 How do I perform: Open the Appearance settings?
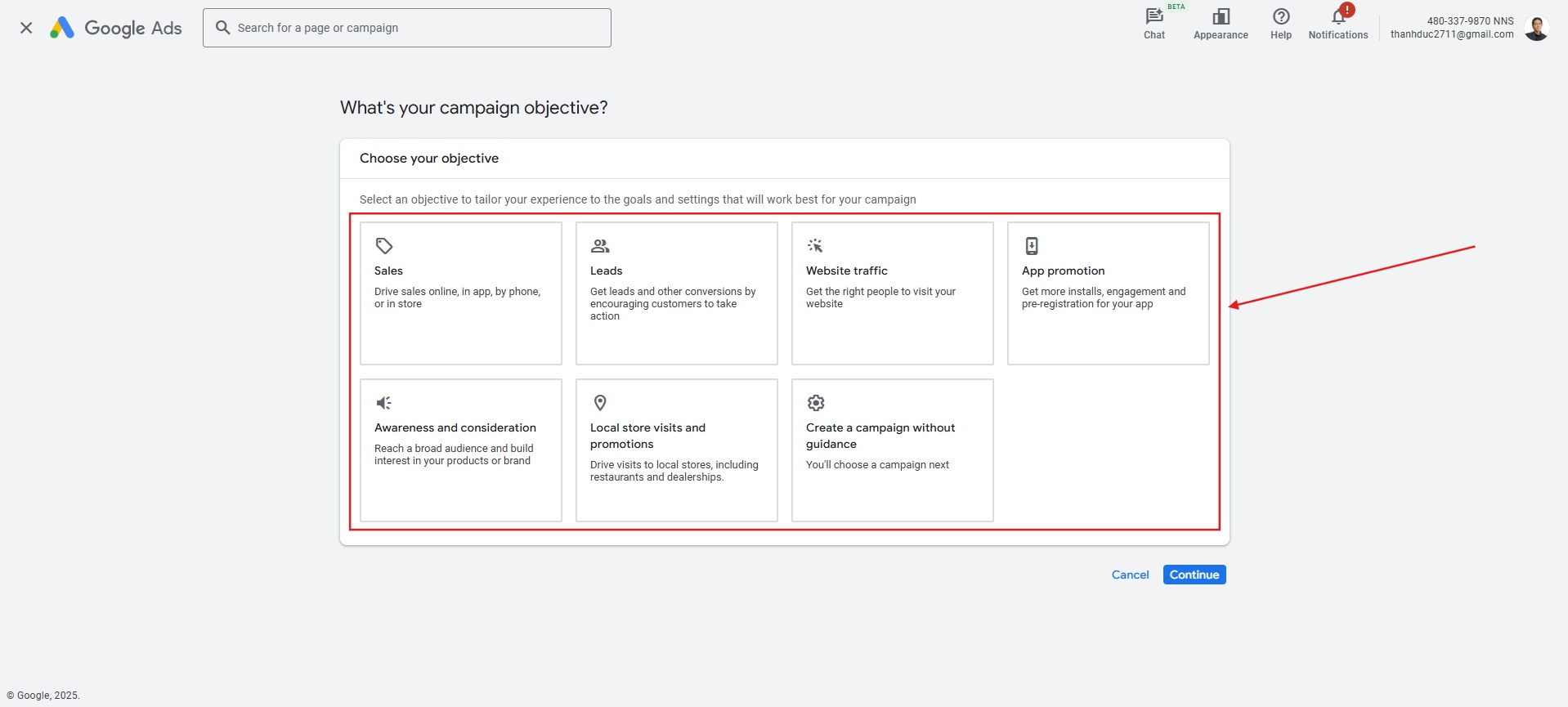[x=1221, y=24]
